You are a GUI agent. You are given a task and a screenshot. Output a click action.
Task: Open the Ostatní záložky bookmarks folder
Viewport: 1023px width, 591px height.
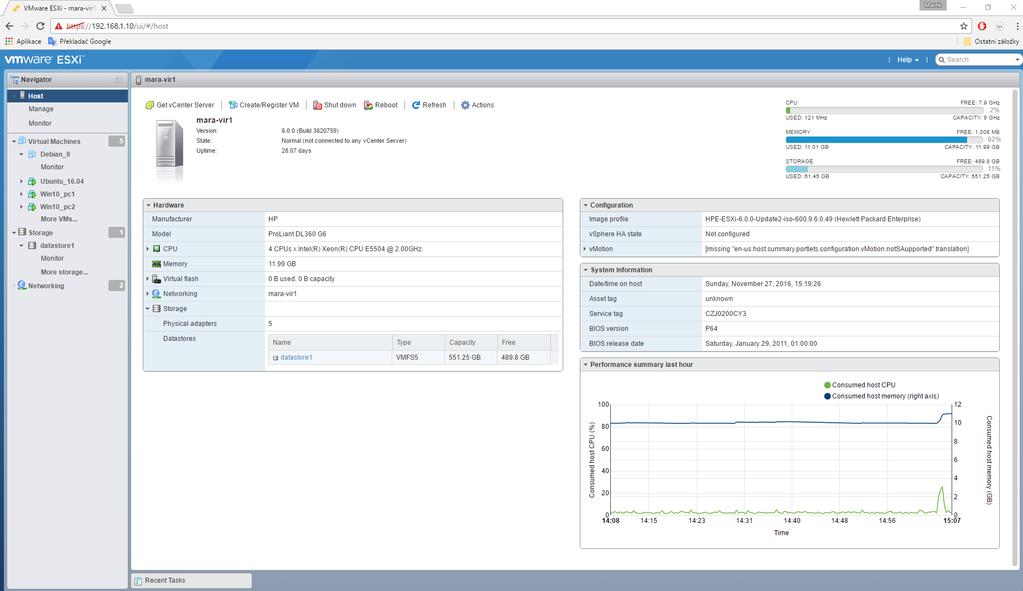pos(991,41)
